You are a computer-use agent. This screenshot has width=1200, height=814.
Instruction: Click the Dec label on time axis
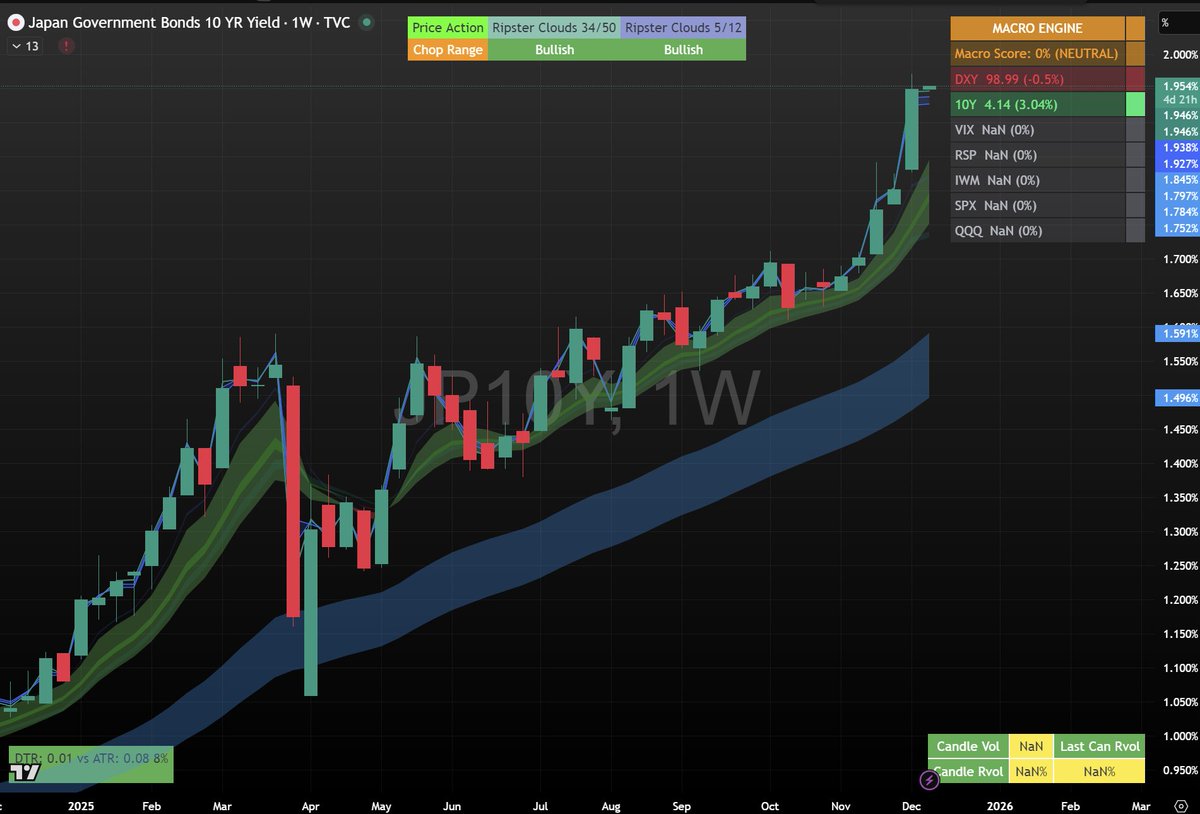point(911,804)
